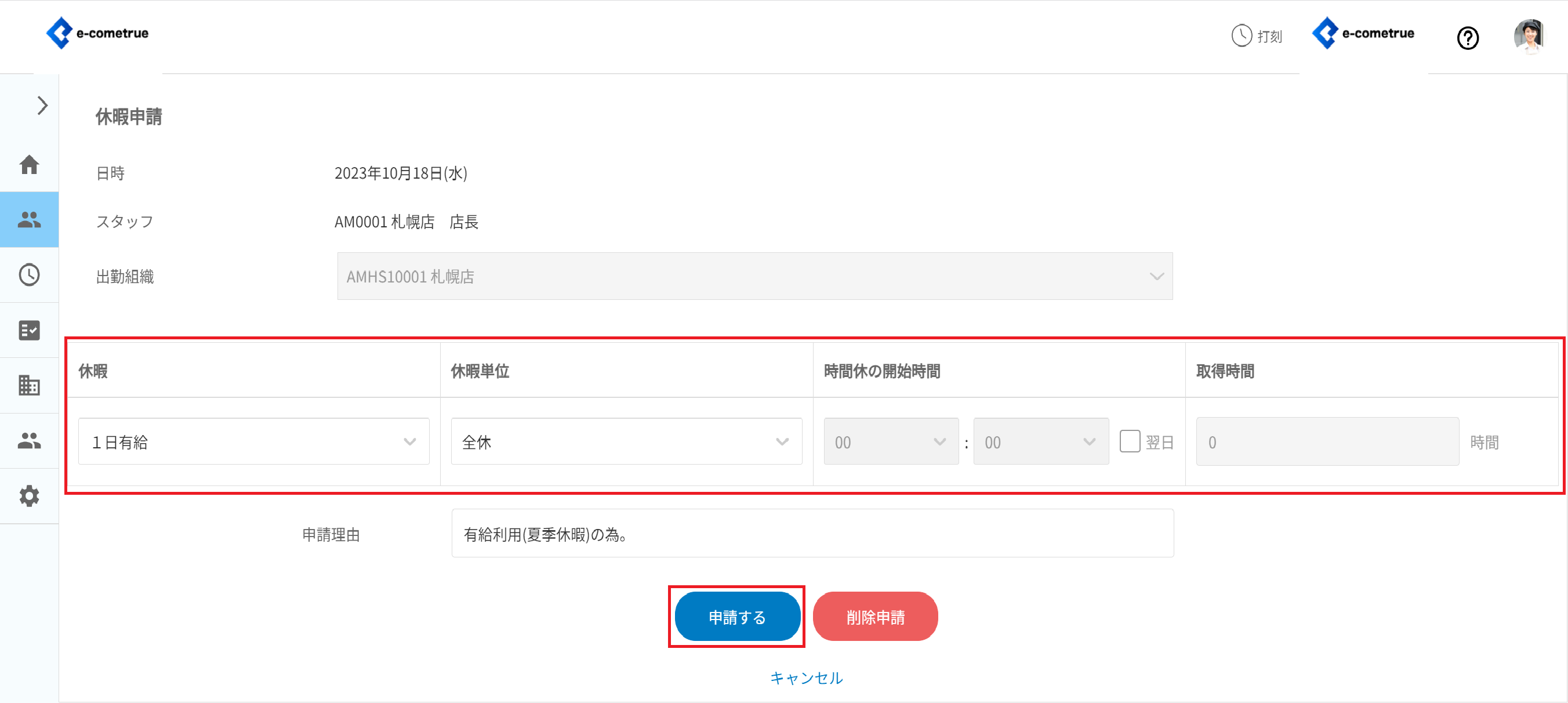Open the 休暇 dropdown showing 1日有給

click(254, 442)
